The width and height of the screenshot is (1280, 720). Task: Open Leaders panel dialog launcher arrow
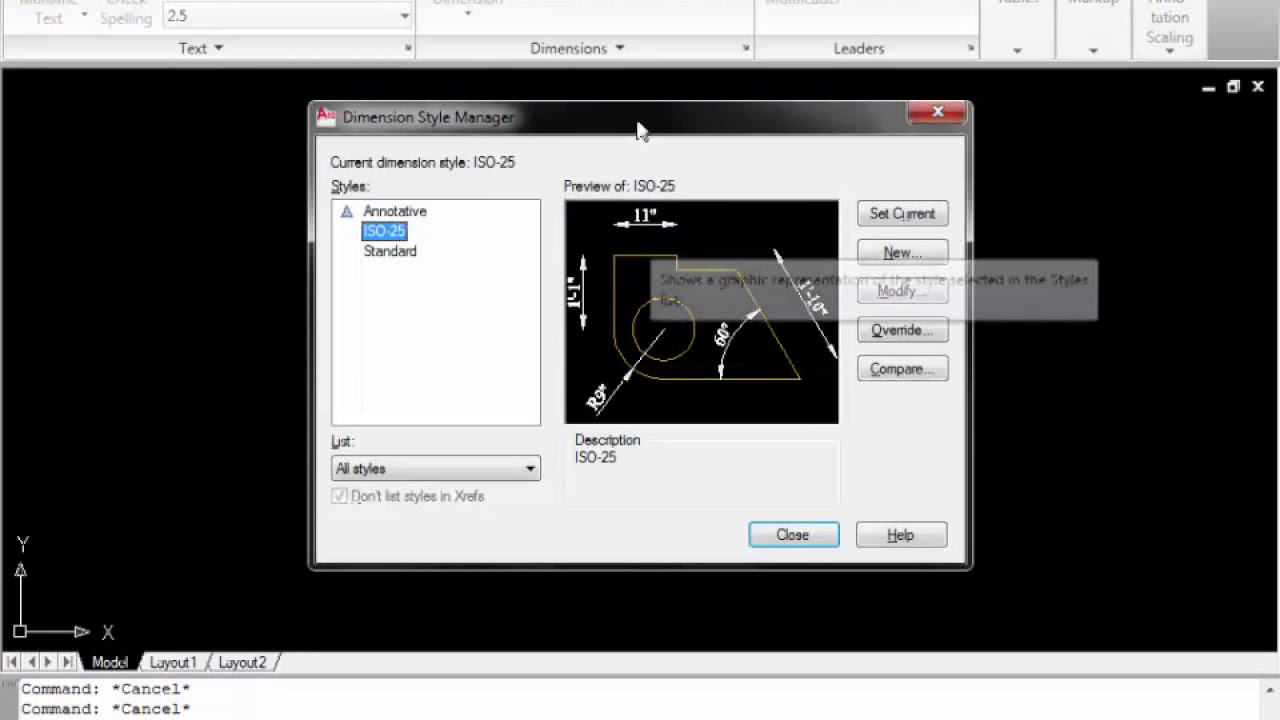pyautogui.click(x=971, y=48)
